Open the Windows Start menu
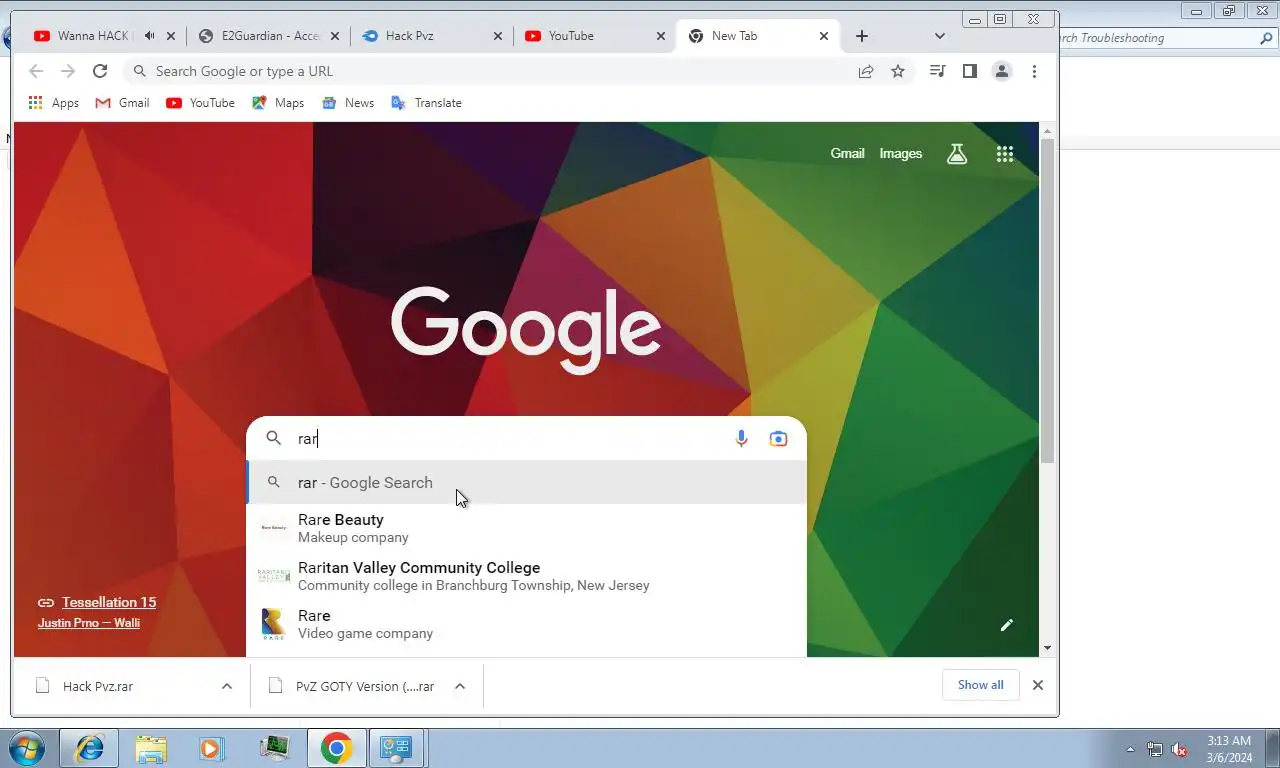This screenshot has width=1280, height=768. (x=25, y=747)
